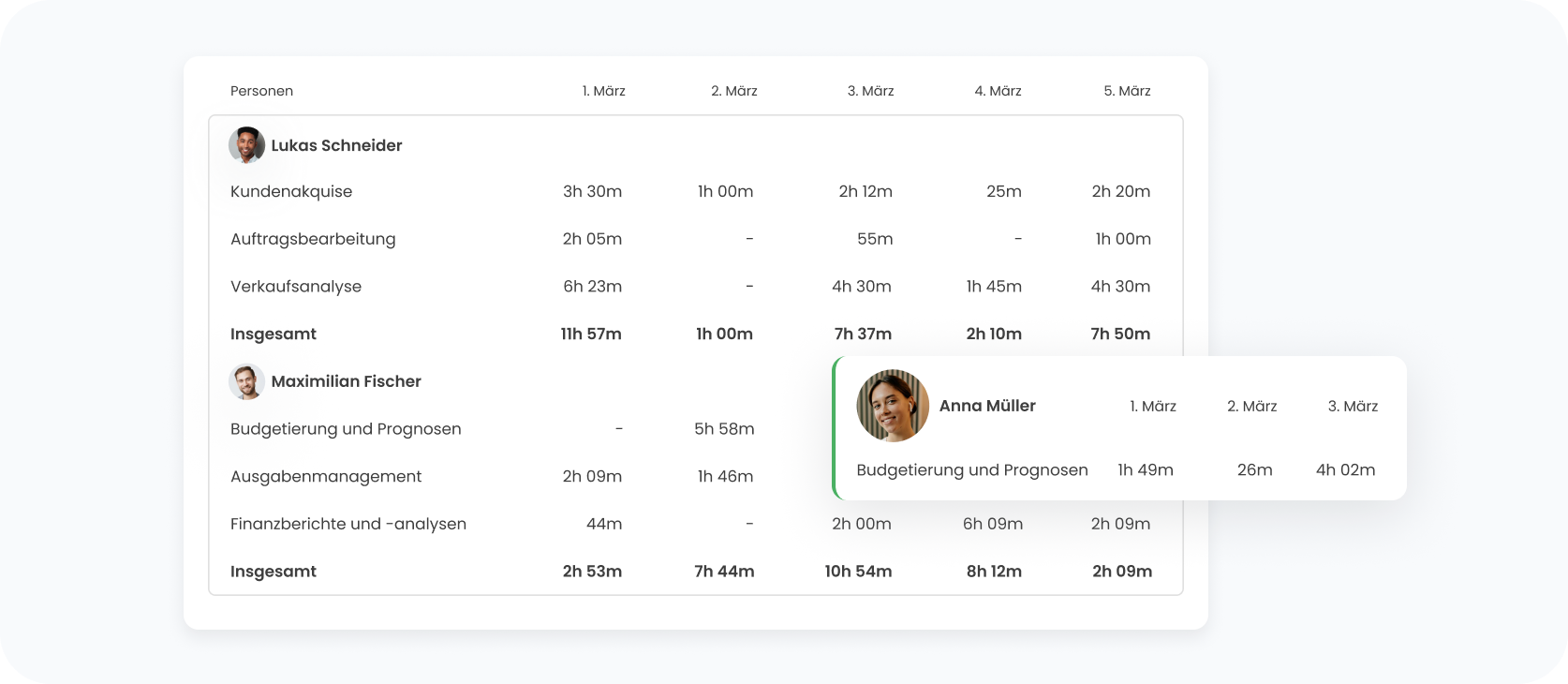The height and width of the screenshot is (684, 1568).
Task: Click Budgetierung und Prognosen under Maximilian
Action: click(346, 429)
